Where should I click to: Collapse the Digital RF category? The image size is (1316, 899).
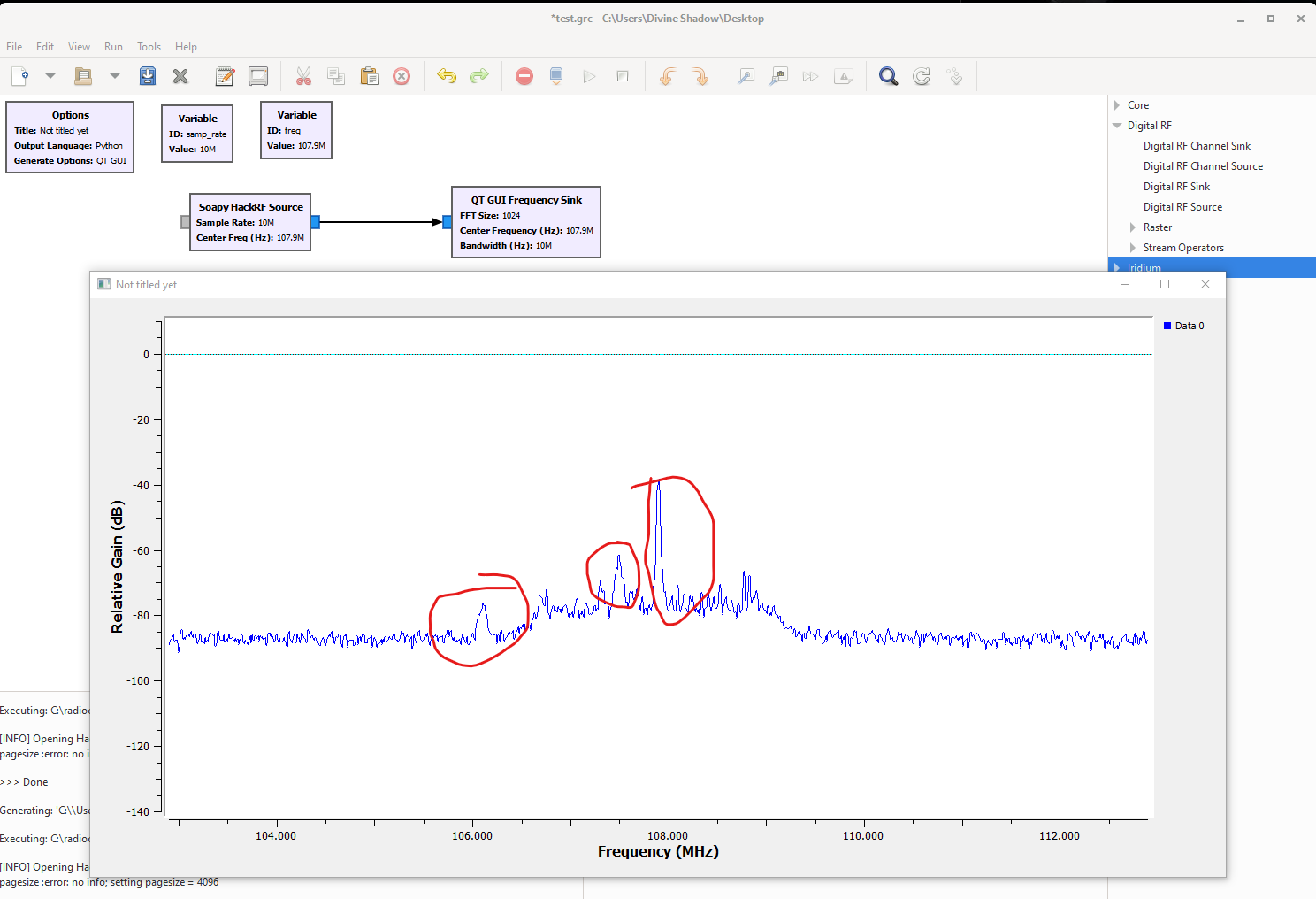tap(1117, 126)
